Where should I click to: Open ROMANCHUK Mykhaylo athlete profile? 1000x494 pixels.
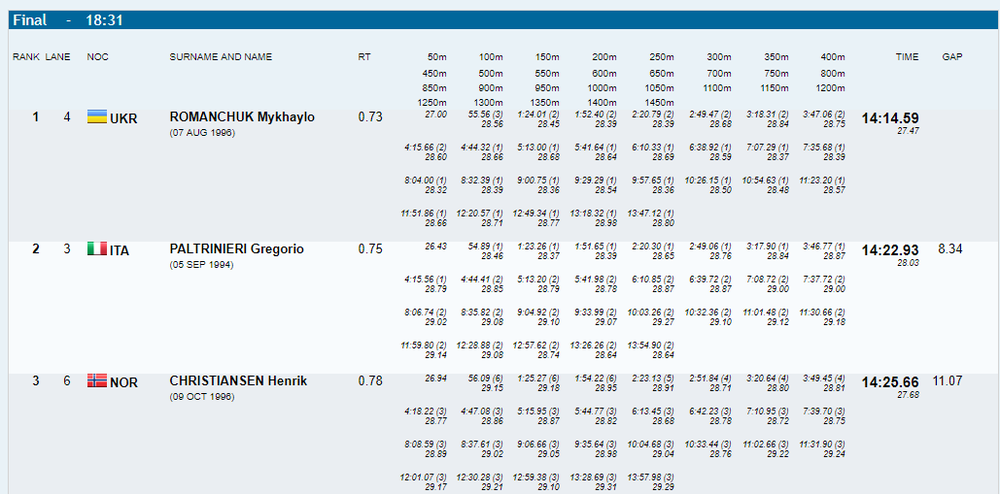(242, 117)
